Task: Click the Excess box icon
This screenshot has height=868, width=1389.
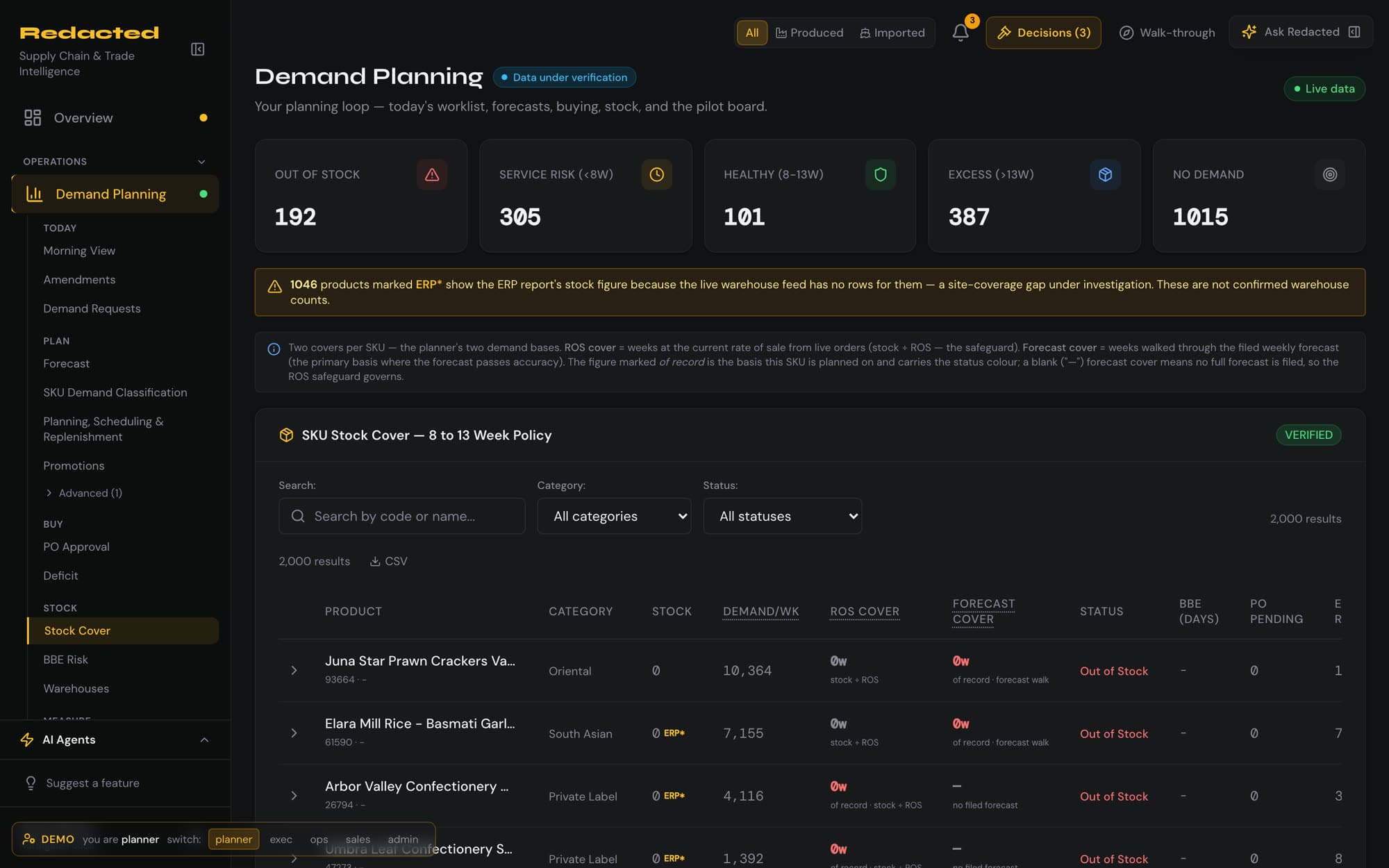Action: [x=1105, y=174]
